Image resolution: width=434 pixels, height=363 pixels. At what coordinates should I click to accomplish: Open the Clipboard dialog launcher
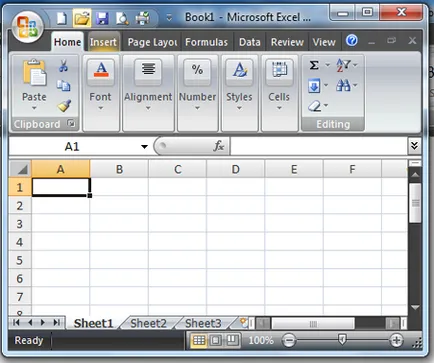click(x=71, y=124)
